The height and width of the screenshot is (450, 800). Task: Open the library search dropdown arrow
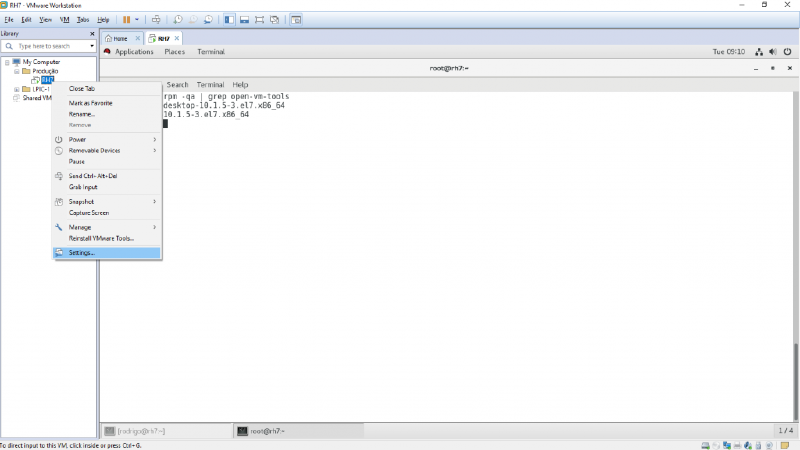(x=92, y=46)
